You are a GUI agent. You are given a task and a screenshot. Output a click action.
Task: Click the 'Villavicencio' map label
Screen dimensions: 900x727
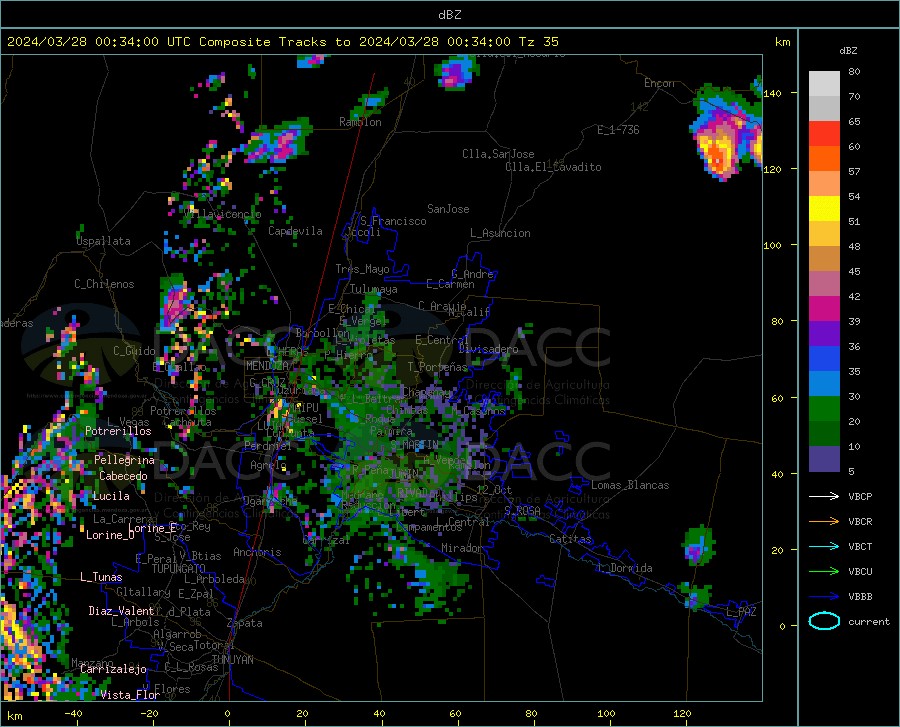tap(223, 214)
